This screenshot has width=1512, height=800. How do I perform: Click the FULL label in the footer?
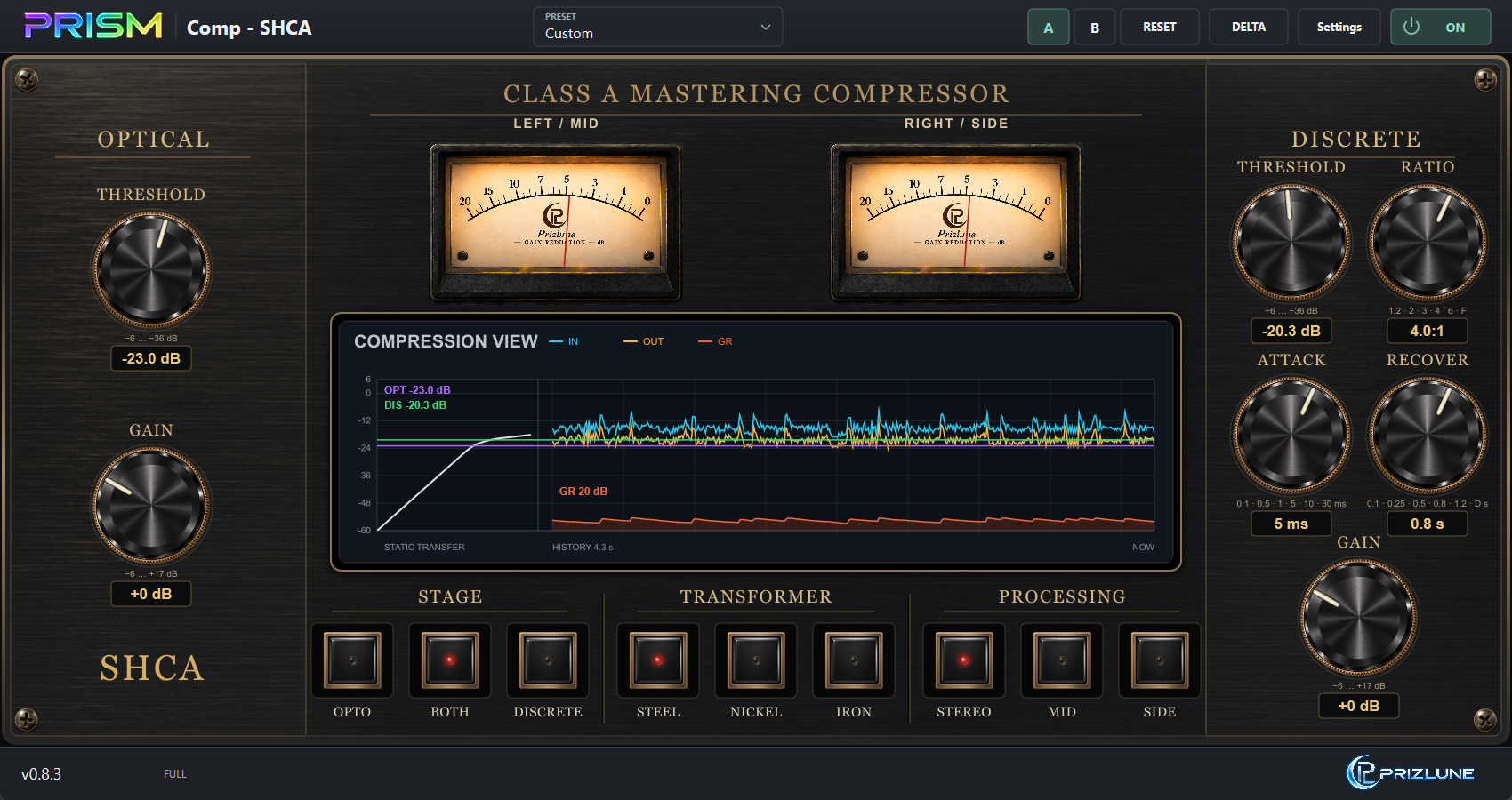click(x=175, y=774)
